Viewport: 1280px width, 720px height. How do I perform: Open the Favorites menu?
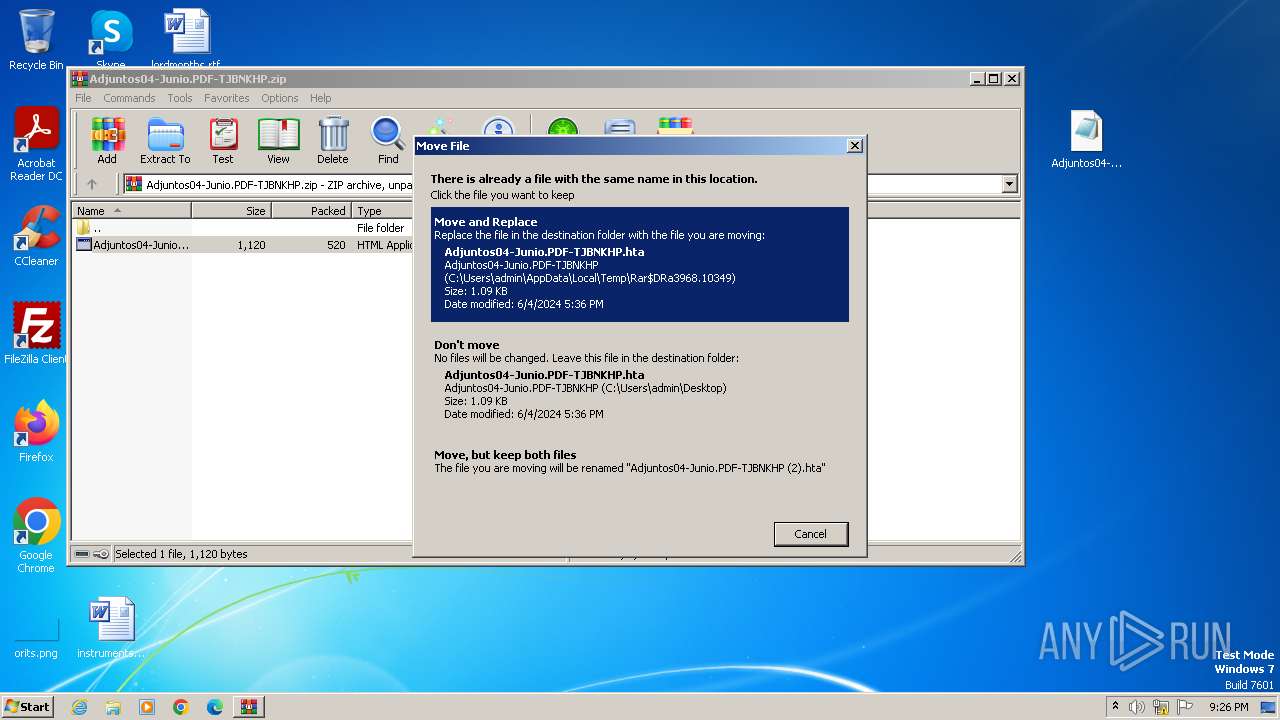[x=227, y=98]
